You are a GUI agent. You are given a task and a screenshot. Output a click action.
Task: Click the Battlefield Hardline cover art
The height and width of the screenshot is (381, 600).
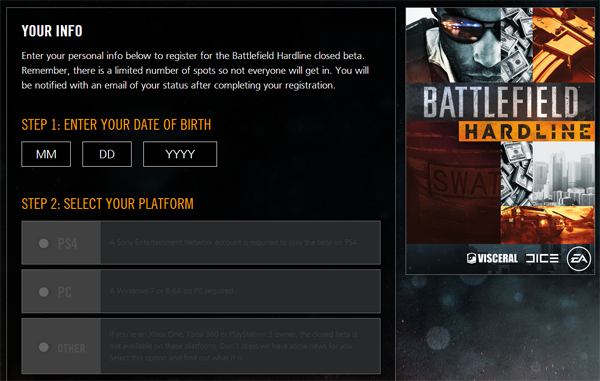(x=500, y=141)
